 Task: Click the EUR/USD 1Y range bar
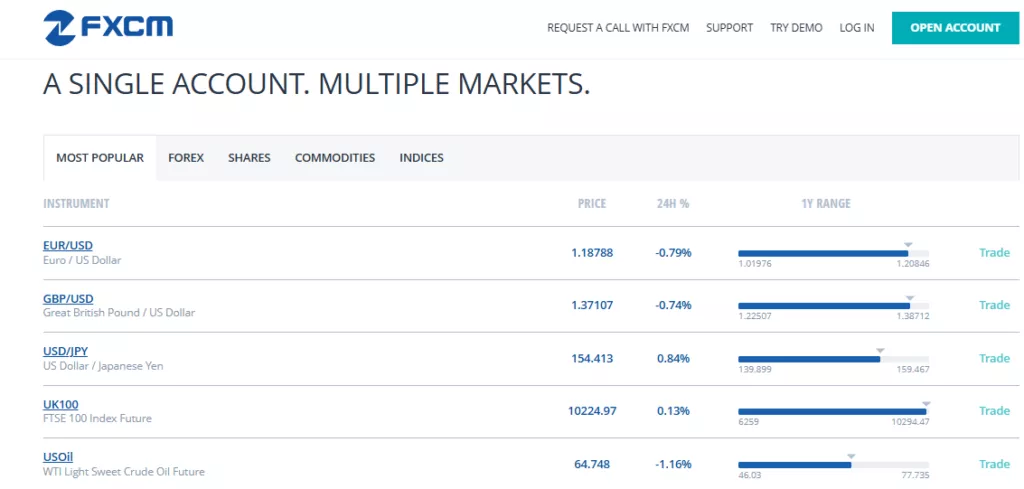coord(833,253)
